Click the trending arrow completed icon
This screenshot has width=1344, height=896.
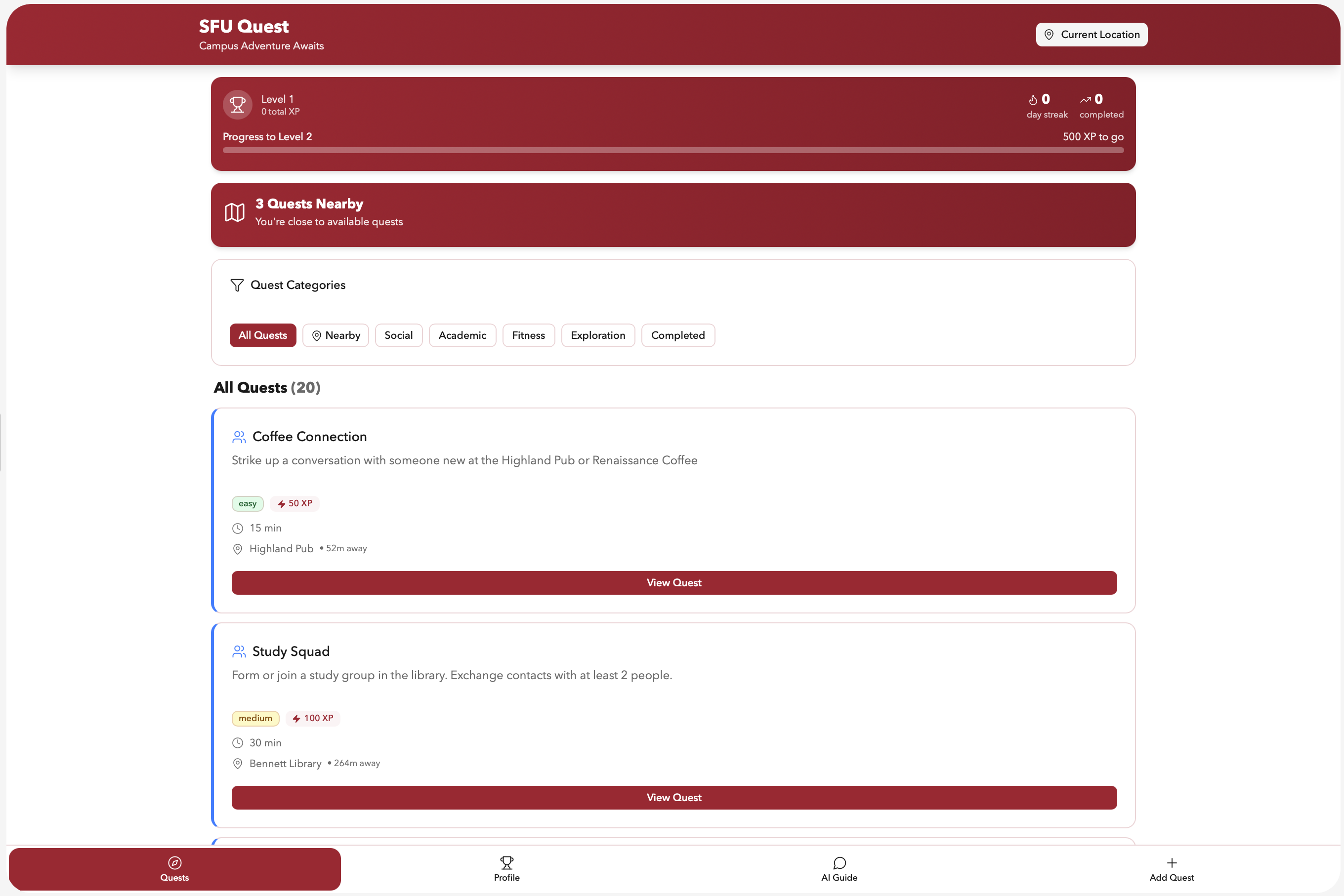click(1085, 99)
